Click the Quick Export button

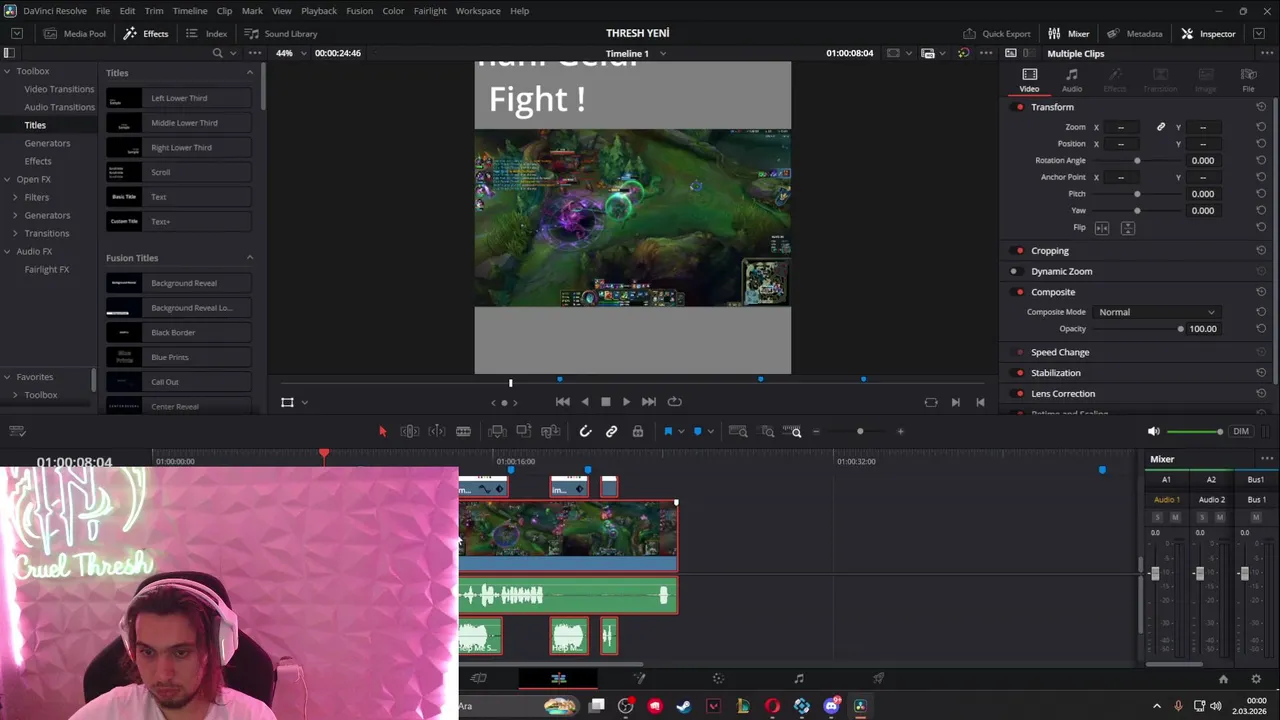point(996,34)
